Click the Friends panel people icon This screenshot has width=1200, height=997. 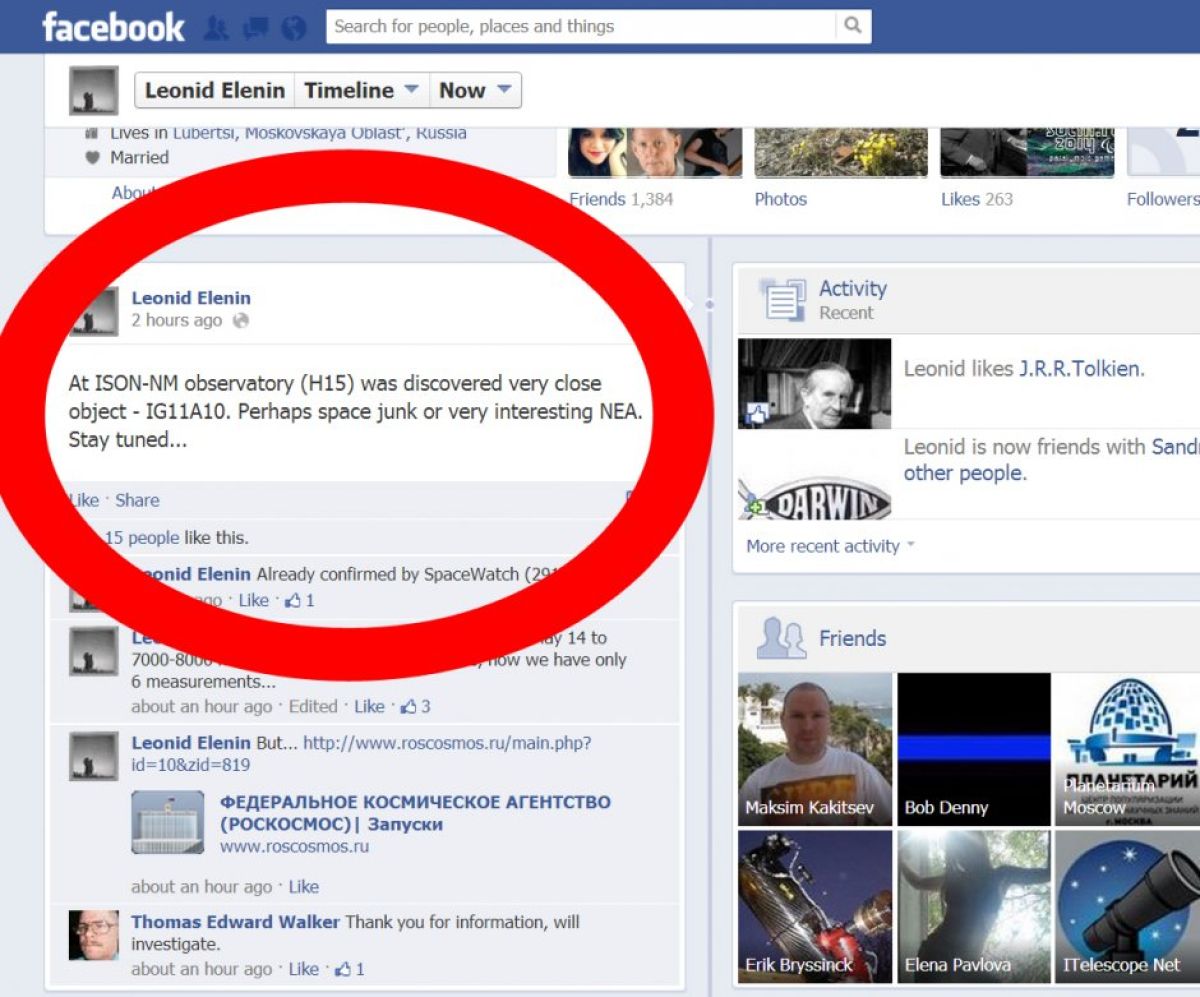coord(781,638)
